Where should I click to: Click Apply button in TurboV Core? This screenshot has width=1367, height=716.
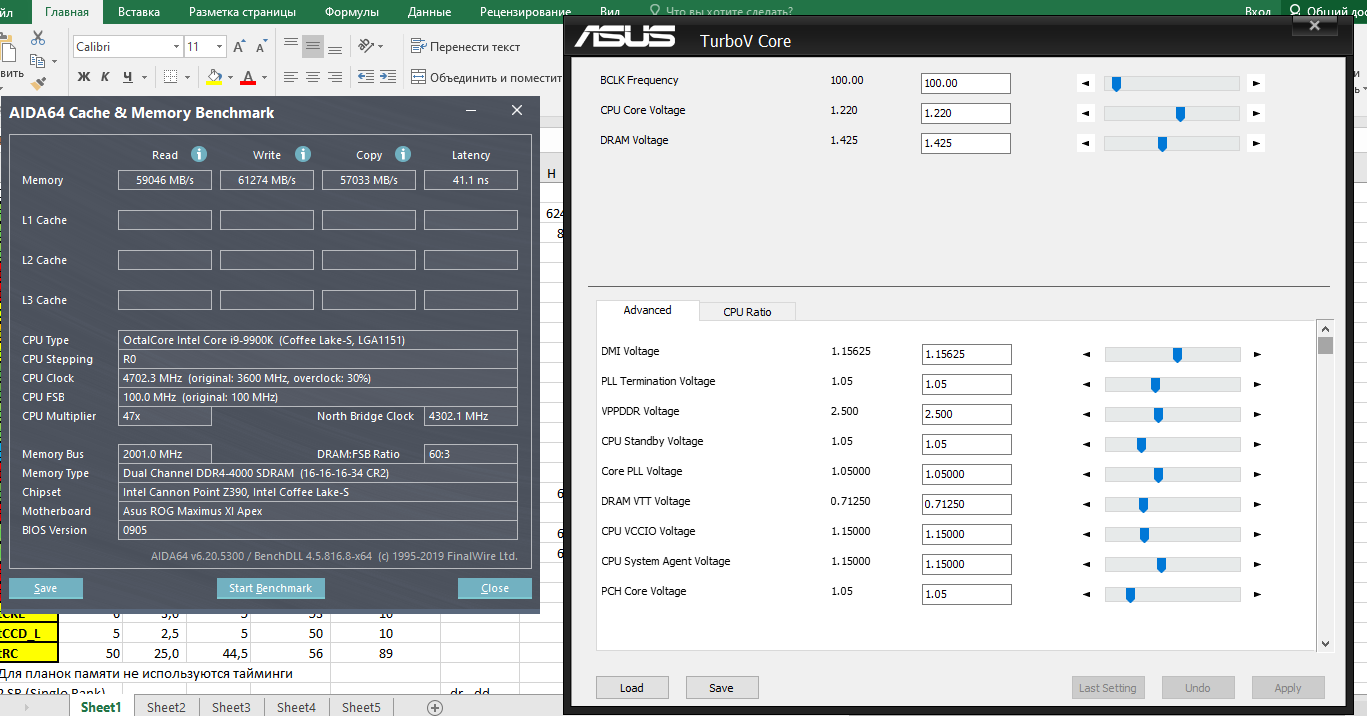click(1288, 688)
